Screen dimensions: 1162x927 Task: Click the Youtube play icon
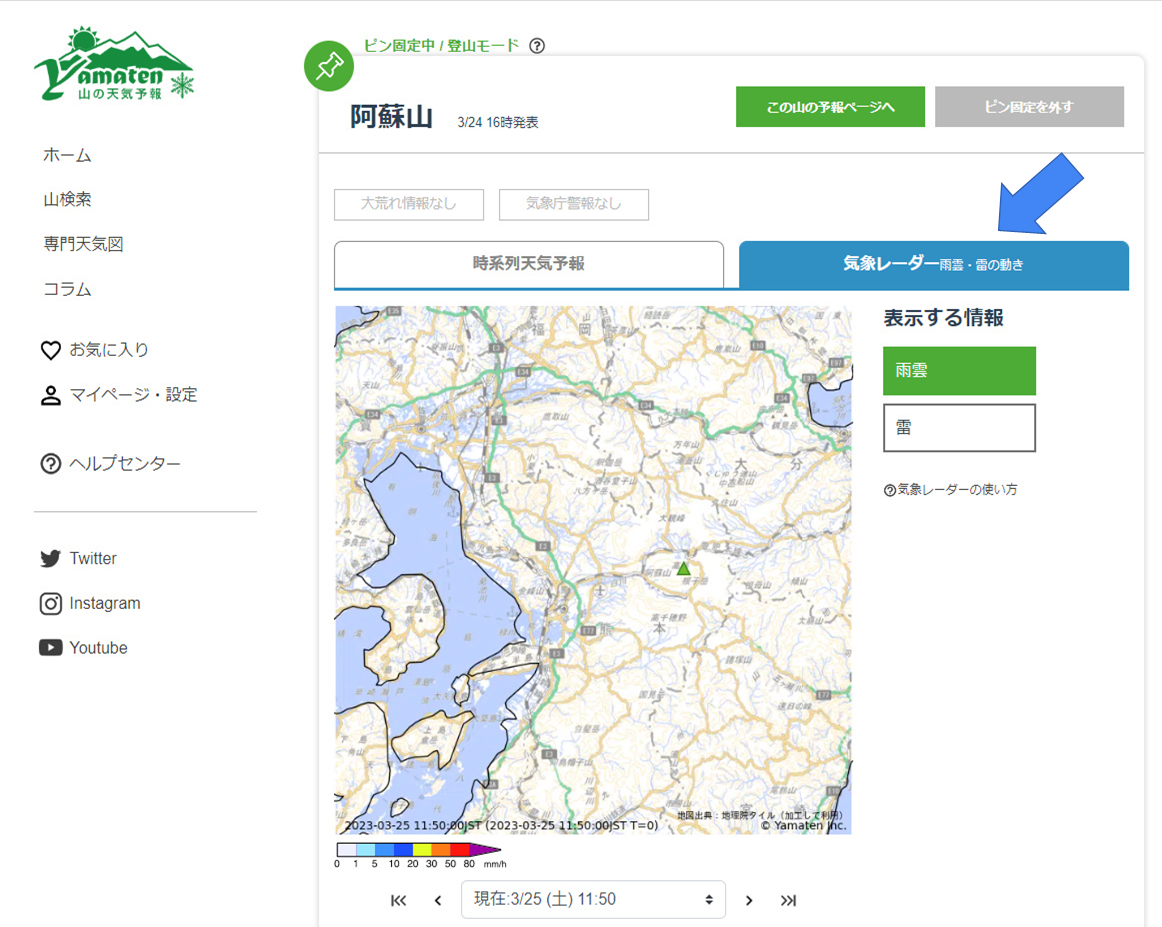[x=50, y=648]
